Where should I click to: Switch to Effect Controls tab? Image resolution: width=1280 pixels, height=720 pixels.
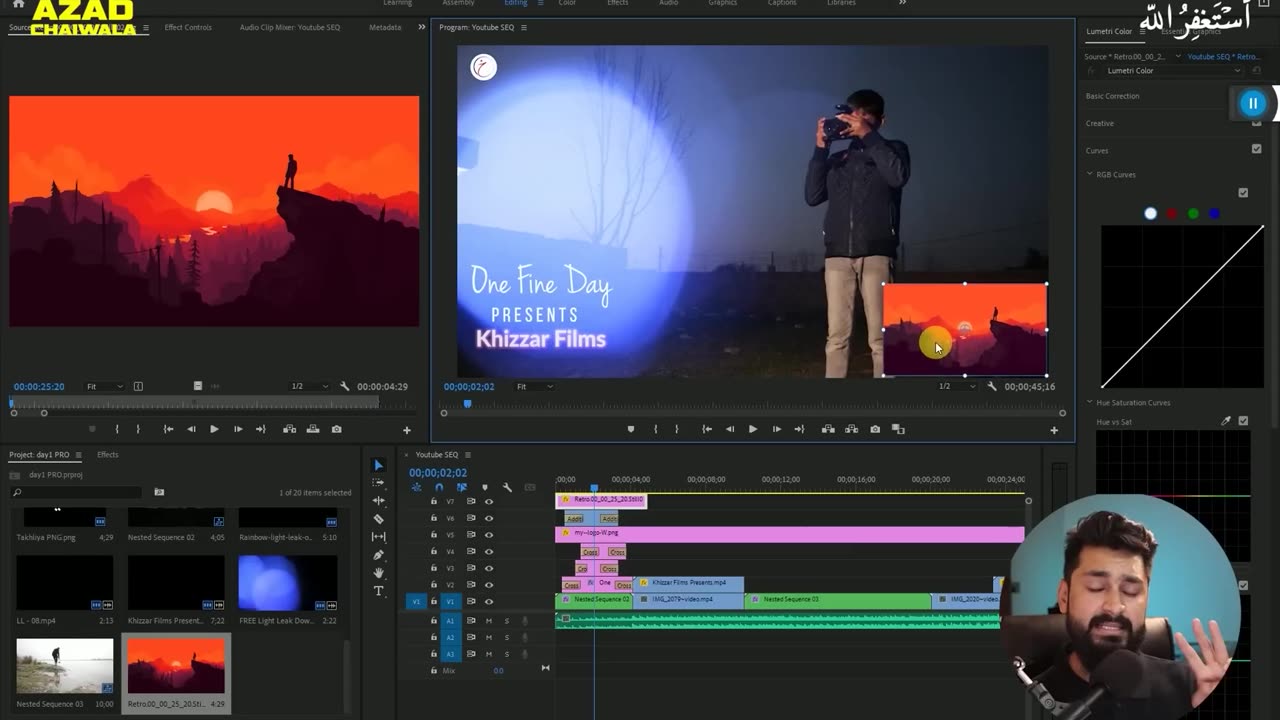click(188, 27)
